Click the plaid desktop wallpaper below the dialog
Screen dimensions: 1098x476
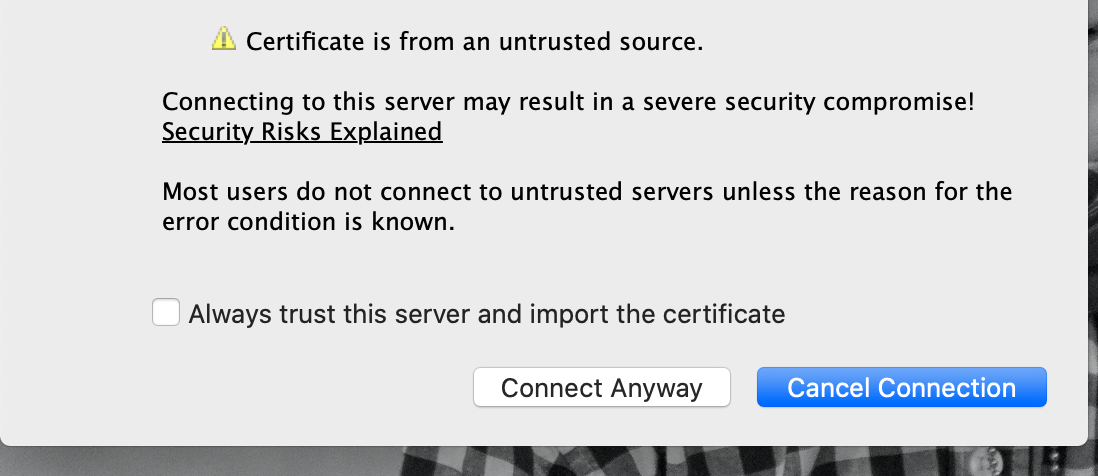click(700, 462)
